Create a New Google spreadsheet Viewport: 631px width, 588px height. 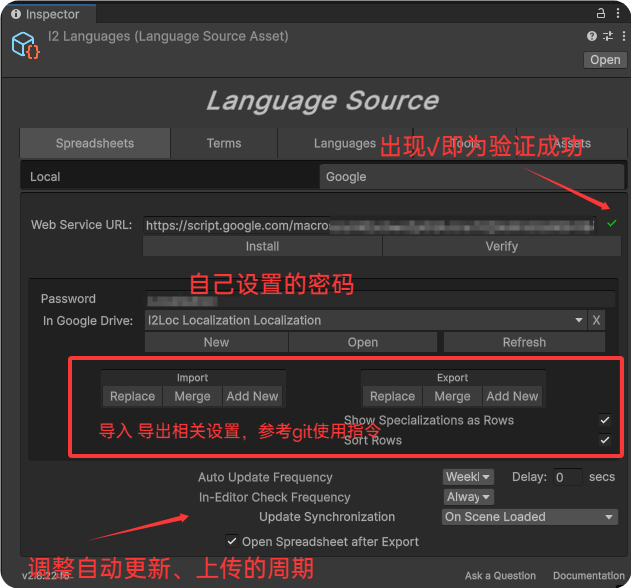pos(217,342)
